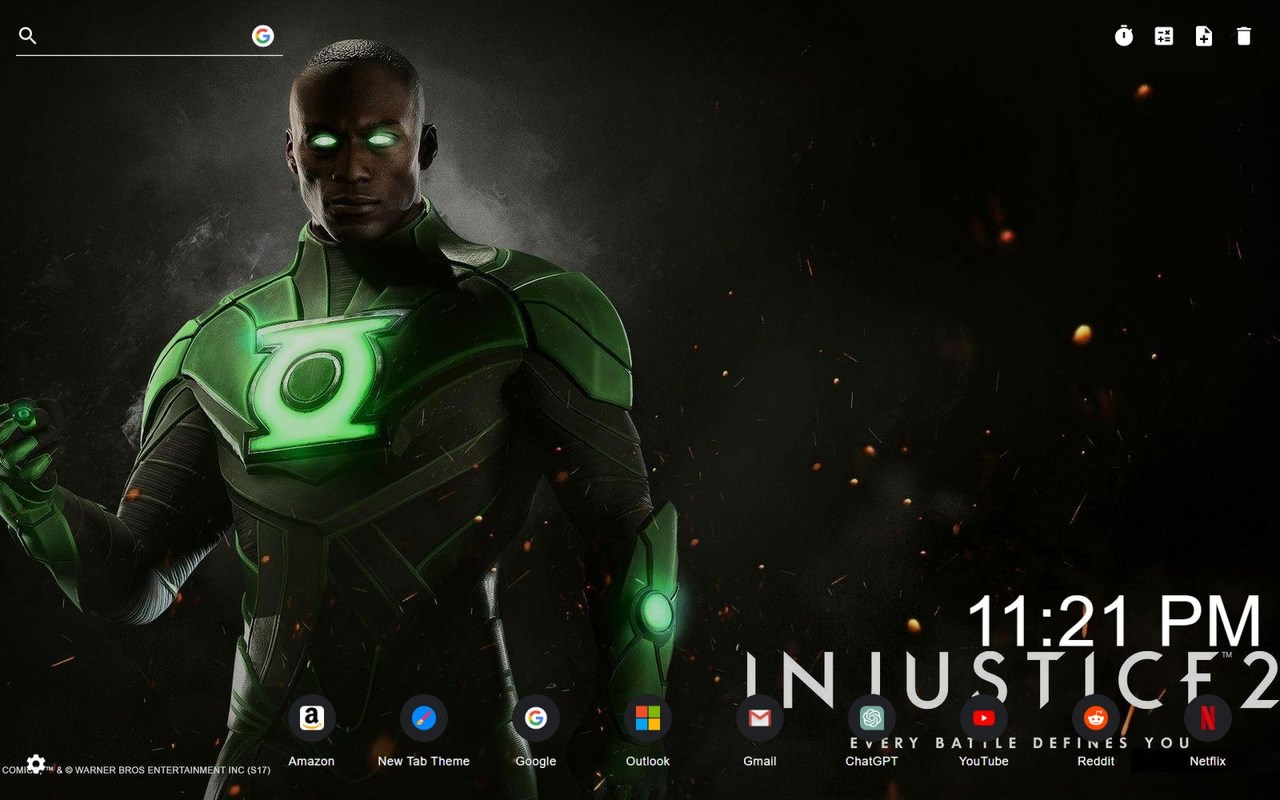Open the New Tab Theme shortcut
The image size is (1280, 800).
click(x=424, y=718)
